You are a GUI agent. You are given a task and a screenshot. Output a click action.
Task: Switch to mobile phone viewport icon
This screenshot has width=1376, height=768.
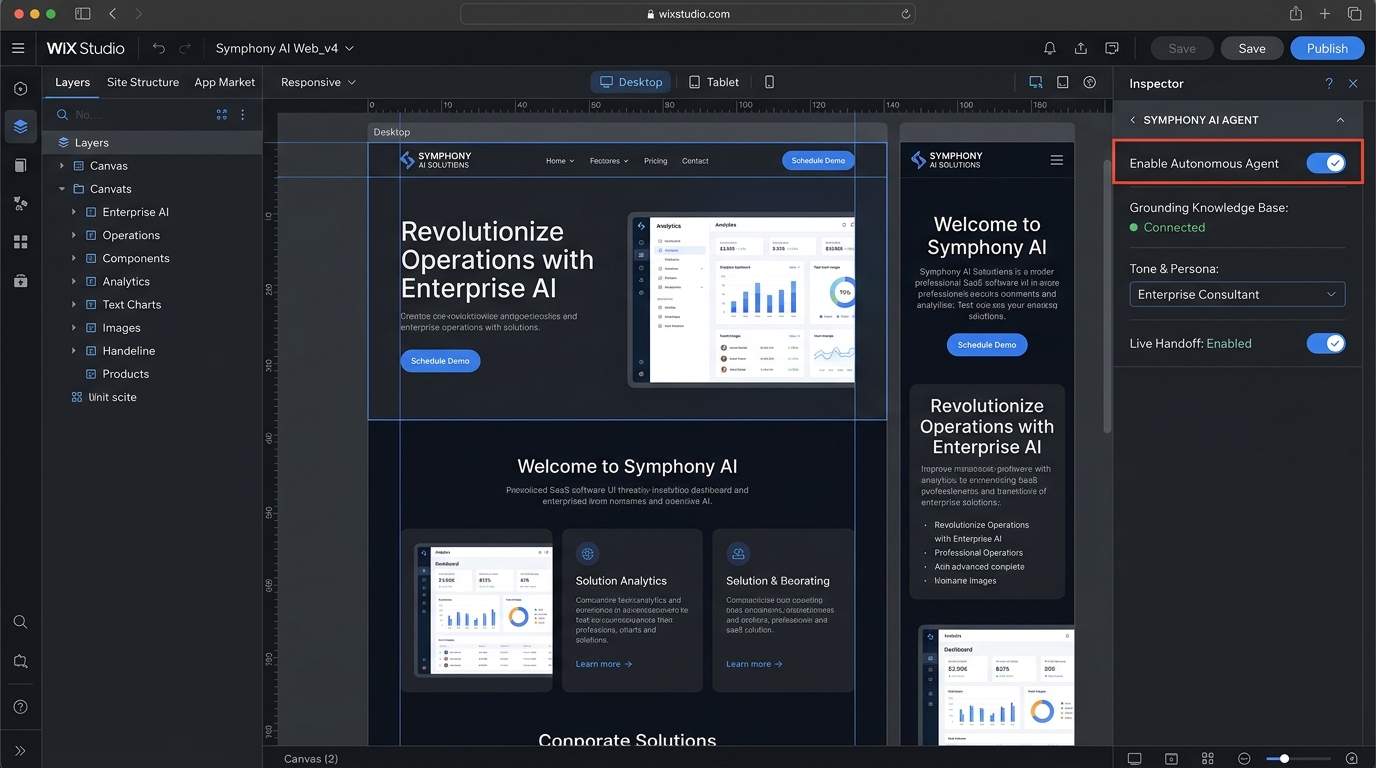(x=769, y=82)
